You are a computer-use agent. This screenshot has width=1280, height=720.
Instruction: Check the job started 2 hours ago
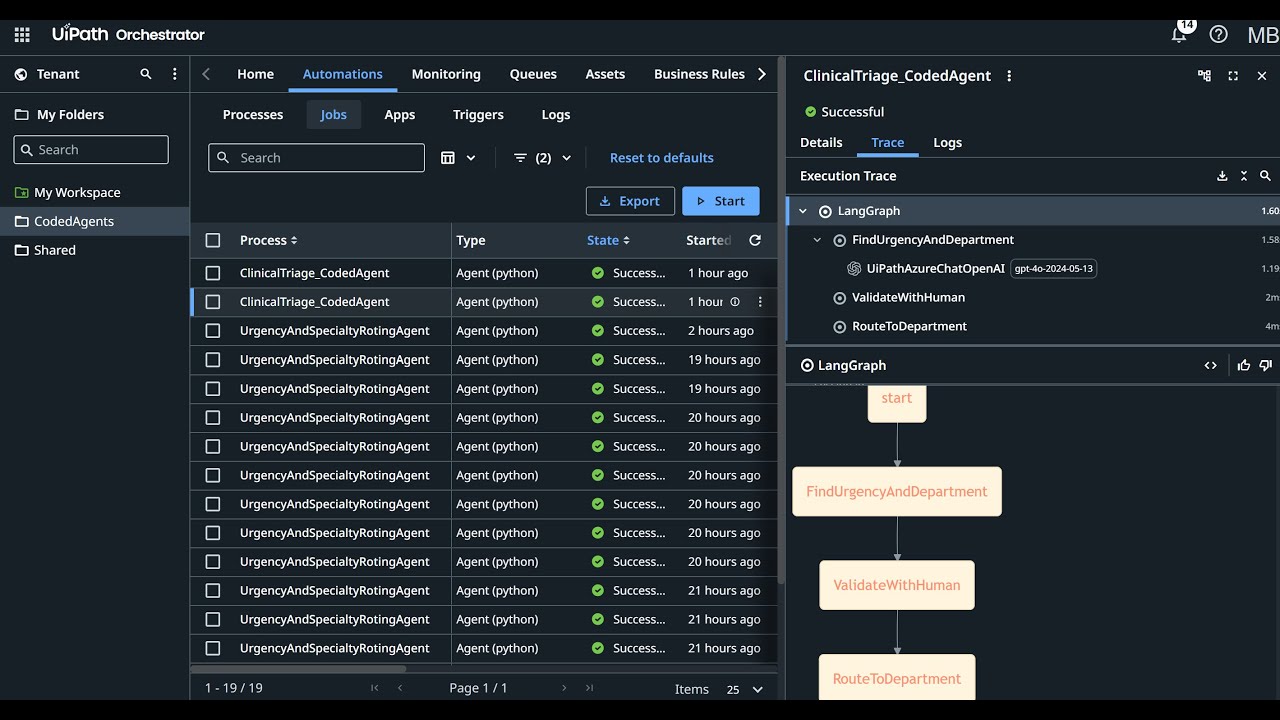(213, 331)
